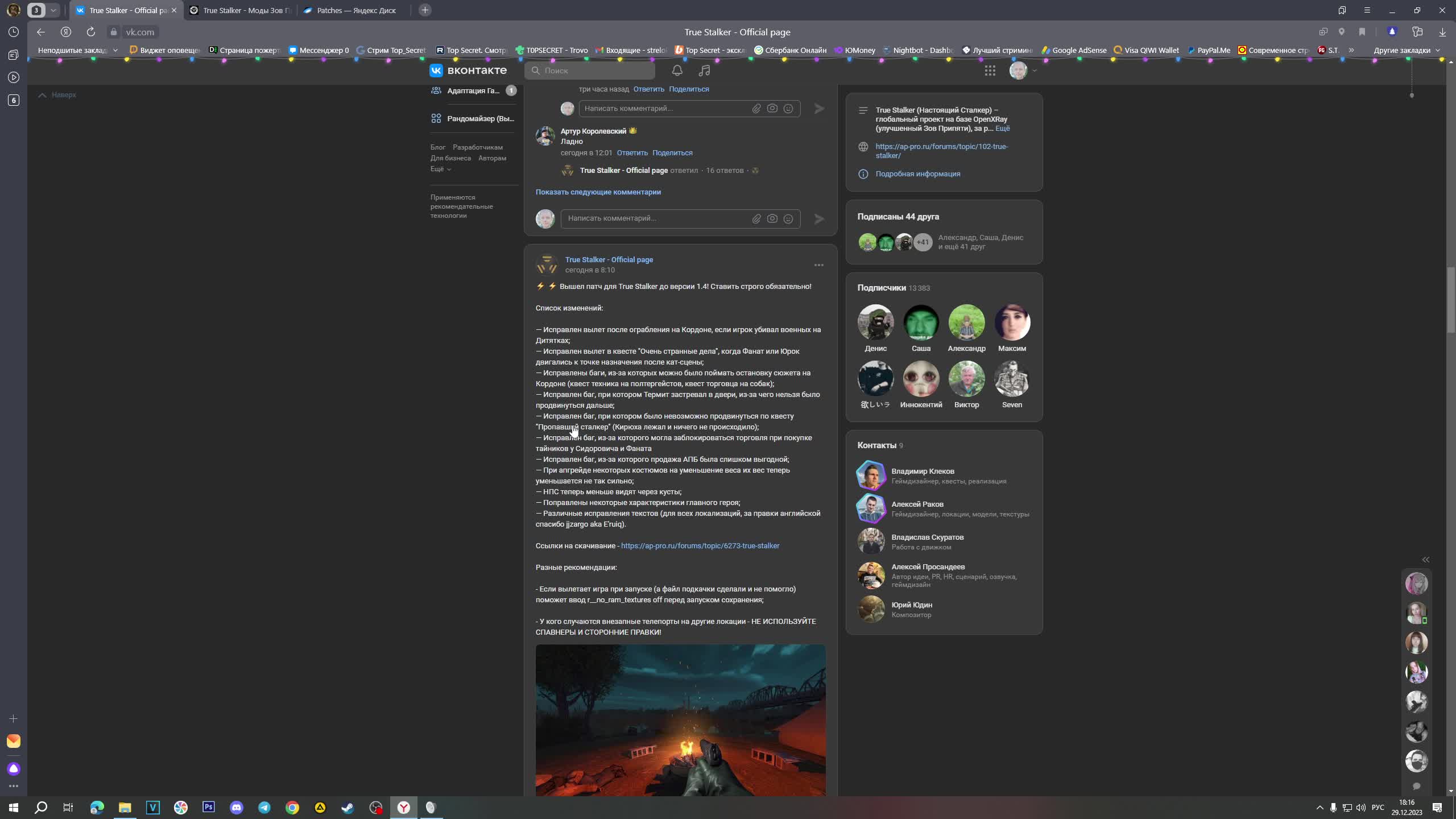Open bookmark icon in address bar

pyautogui.click(x=1362, y=32)
